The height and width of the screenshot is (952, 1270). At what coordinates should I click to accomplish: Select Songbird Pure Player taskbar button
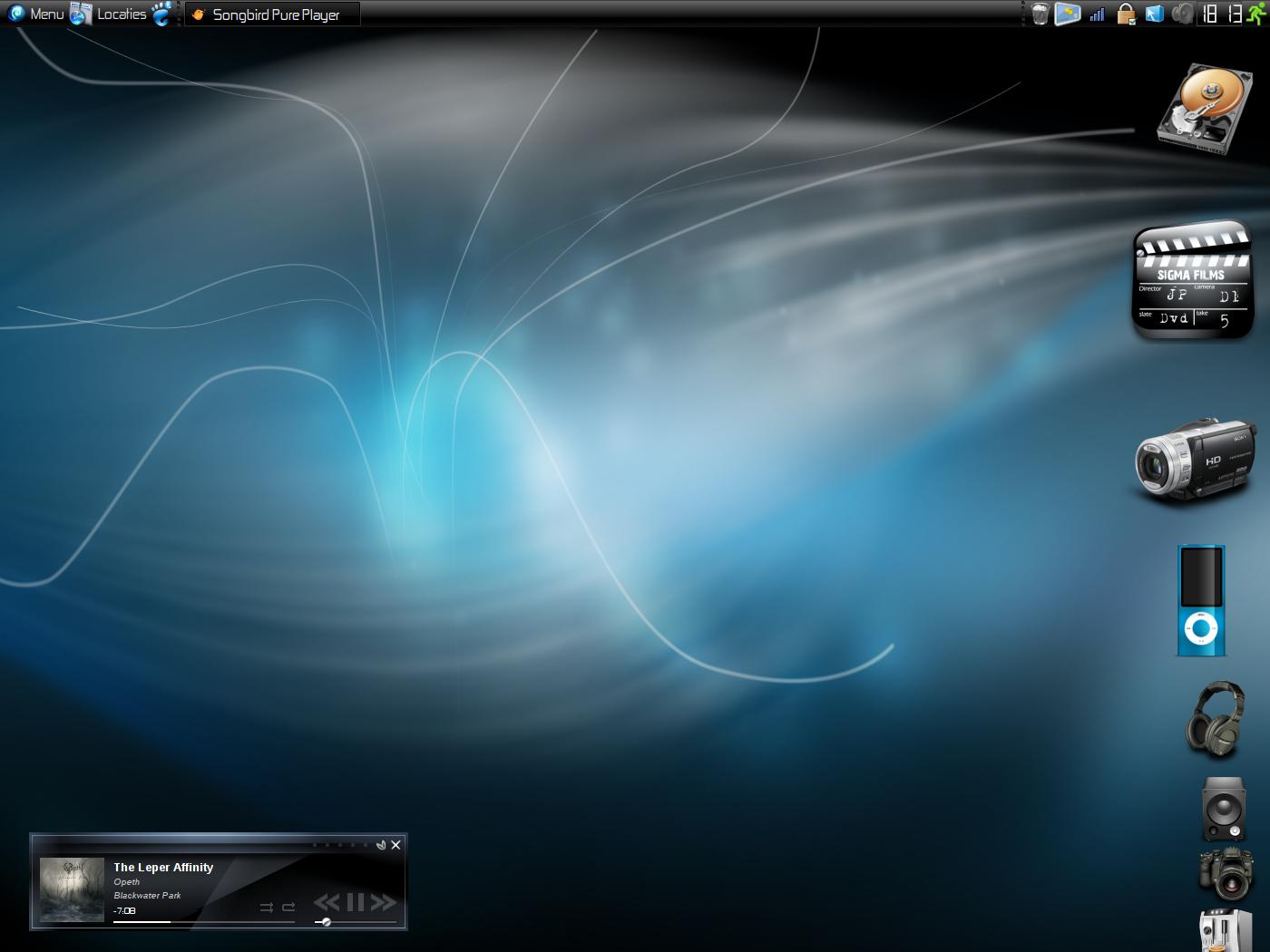point(272,15)
